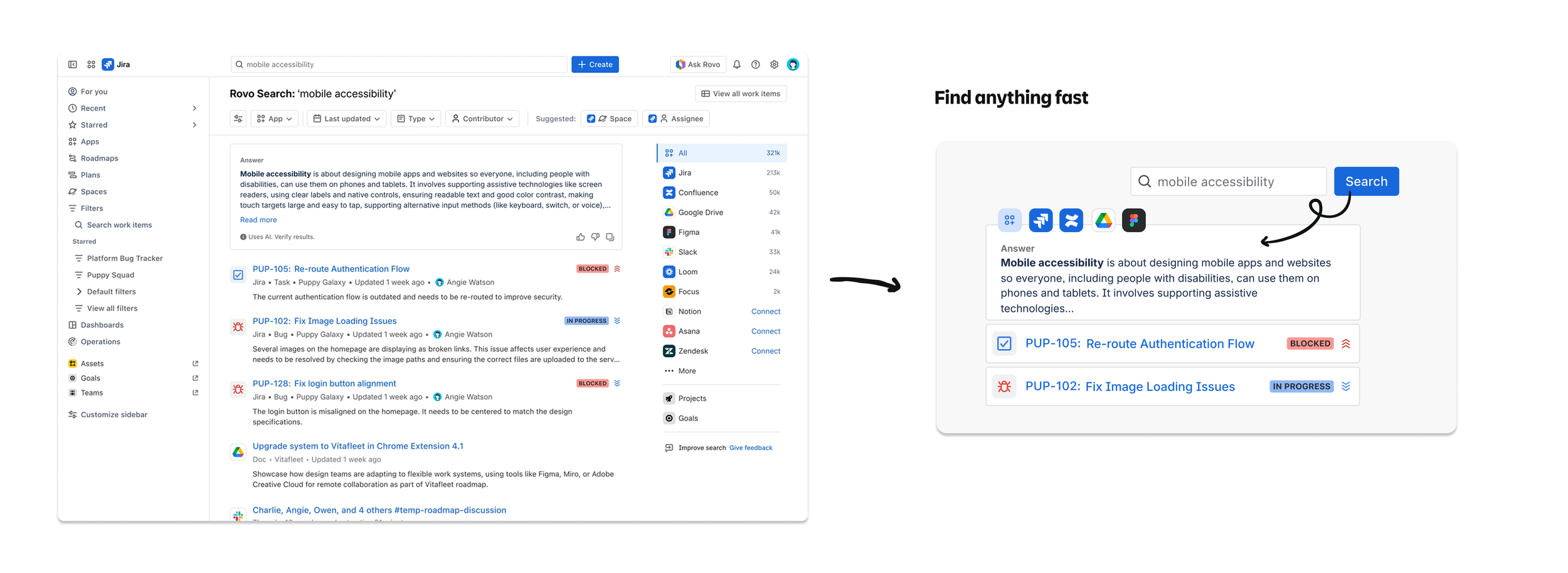Click the promo card search field
Image resolution: width=1568 pixels, height=573 pixels.
pos(1229,181)
